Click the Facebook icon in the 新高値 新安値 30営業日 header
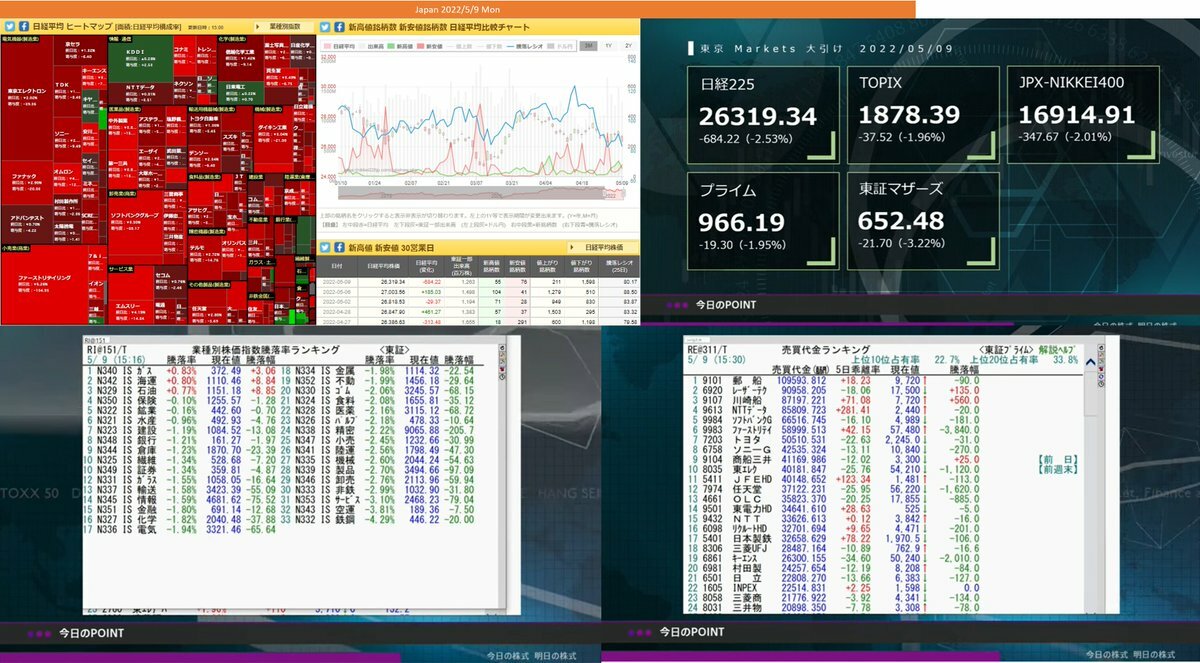 coord(341,247)
